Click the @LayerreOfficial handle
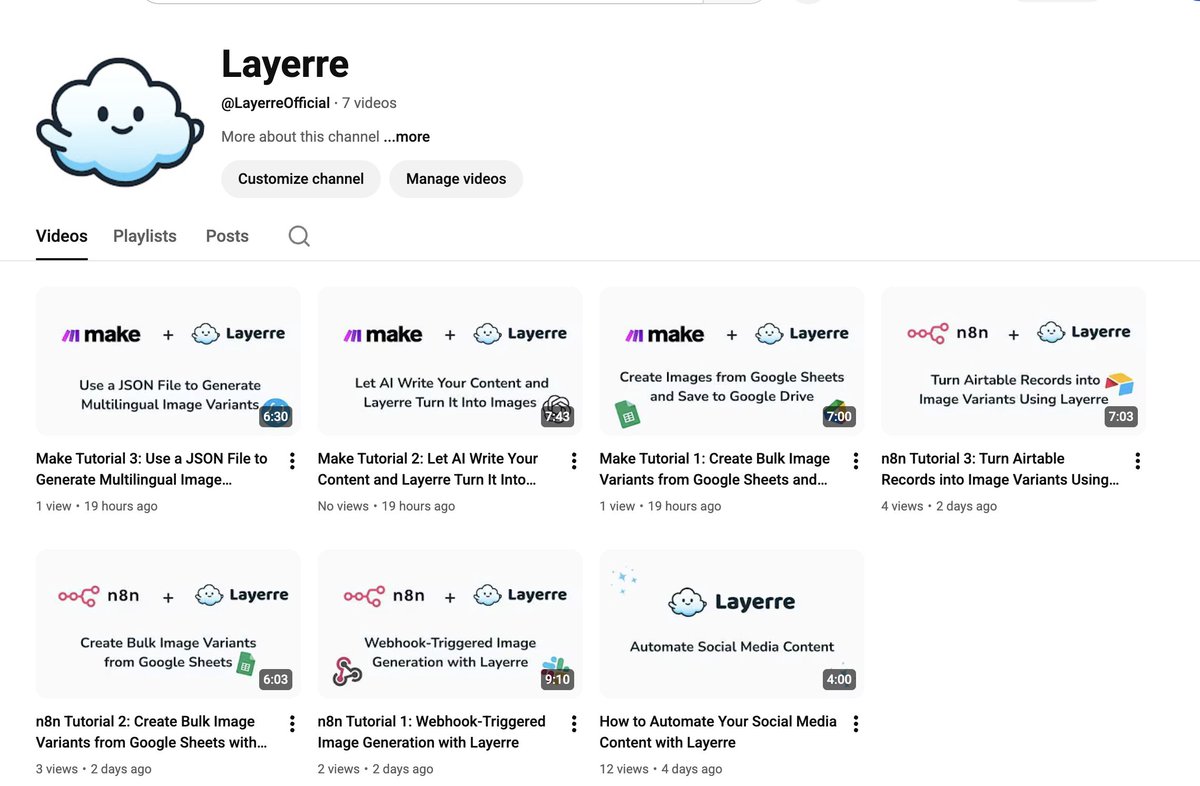 tap(276, 103)
